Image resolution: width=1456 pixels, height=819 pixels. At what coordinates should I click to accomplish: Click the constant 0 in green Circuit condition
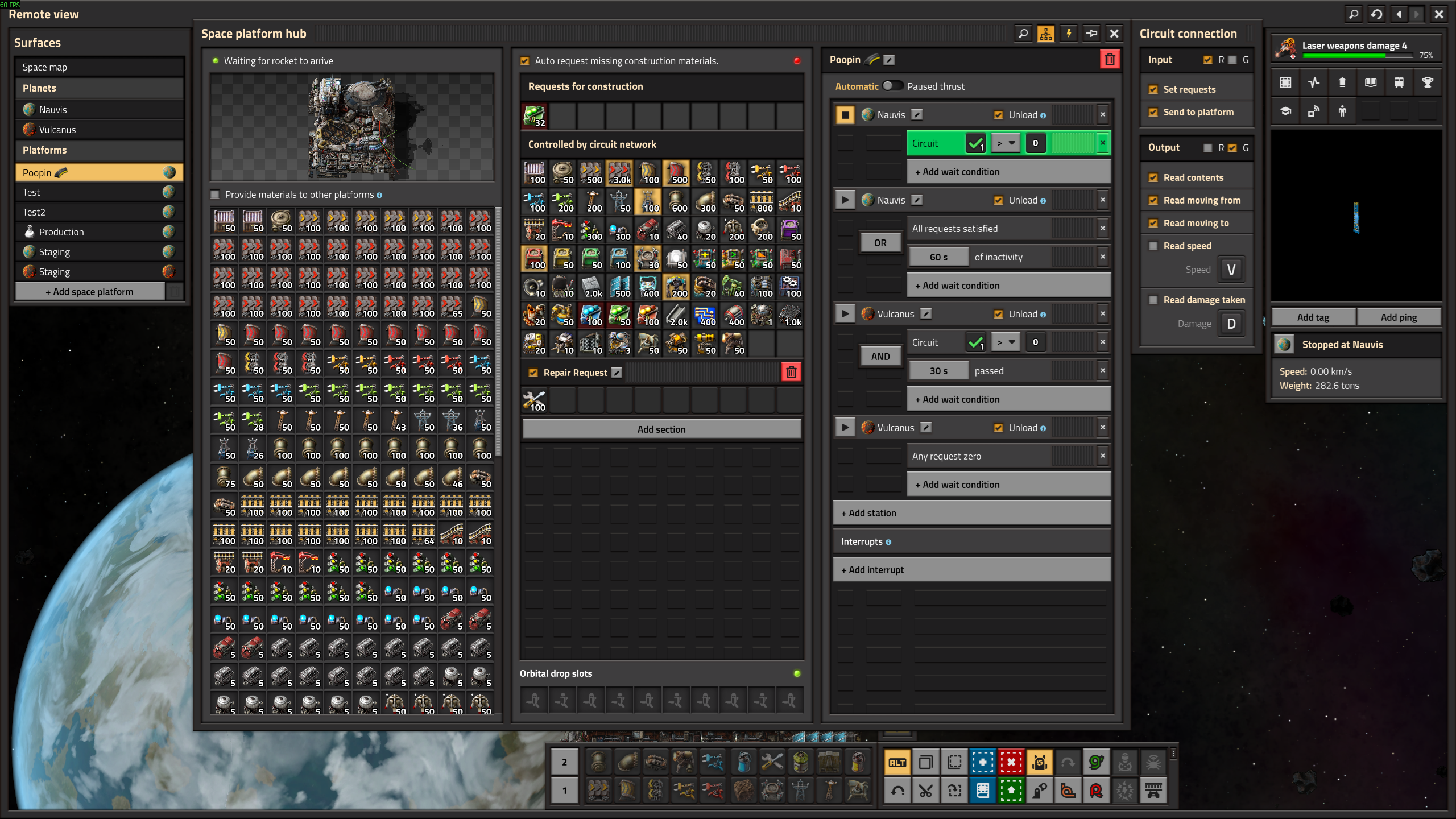click(x=1035, y=143)
